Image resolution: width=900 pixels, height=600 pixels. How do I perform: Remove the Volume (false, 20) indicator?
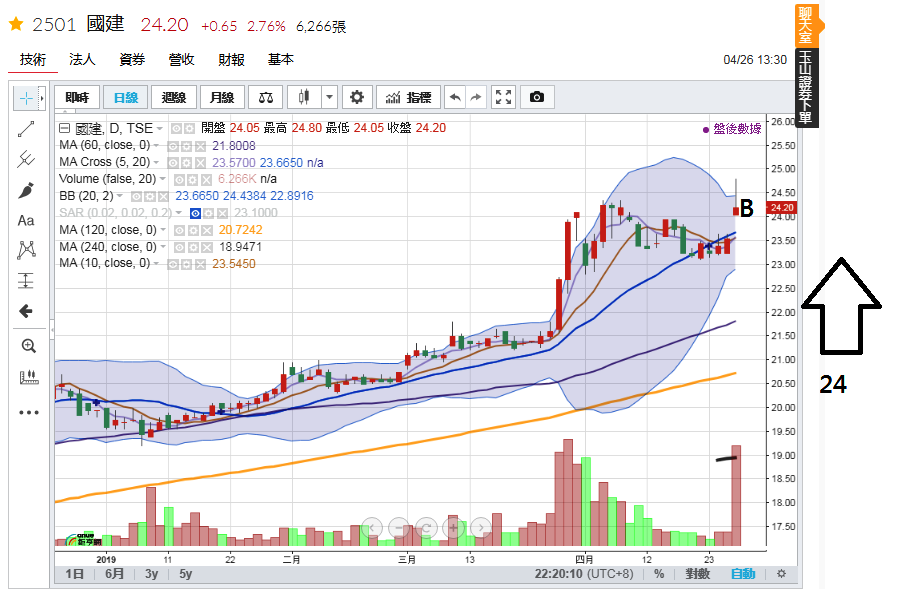pyautogui.click(x=206, y=180)
